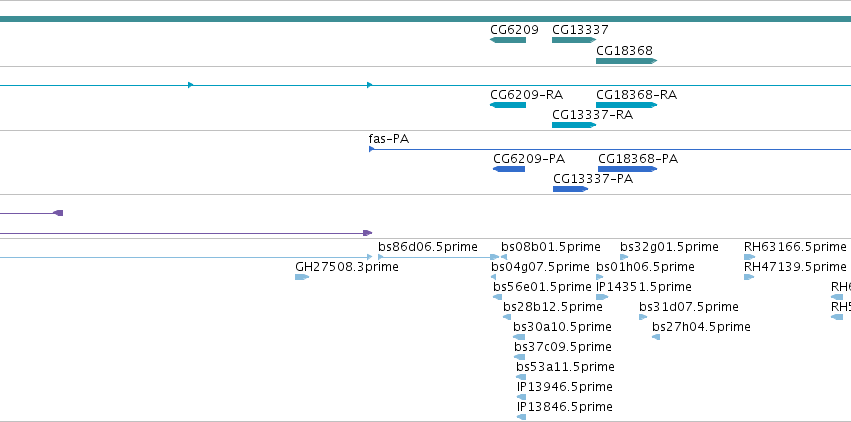Select the CG6209-PA protein glyph
Image resolution: width=851 pixels, height=422 pixels.
tap(509, 169)
